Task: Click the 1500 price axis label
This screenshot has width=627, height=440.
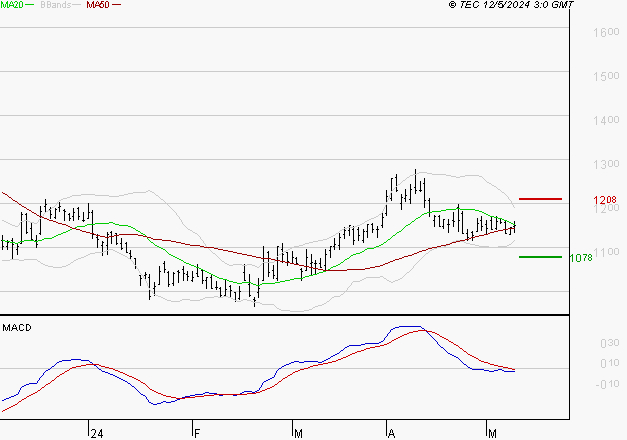Action: [606, 76]
